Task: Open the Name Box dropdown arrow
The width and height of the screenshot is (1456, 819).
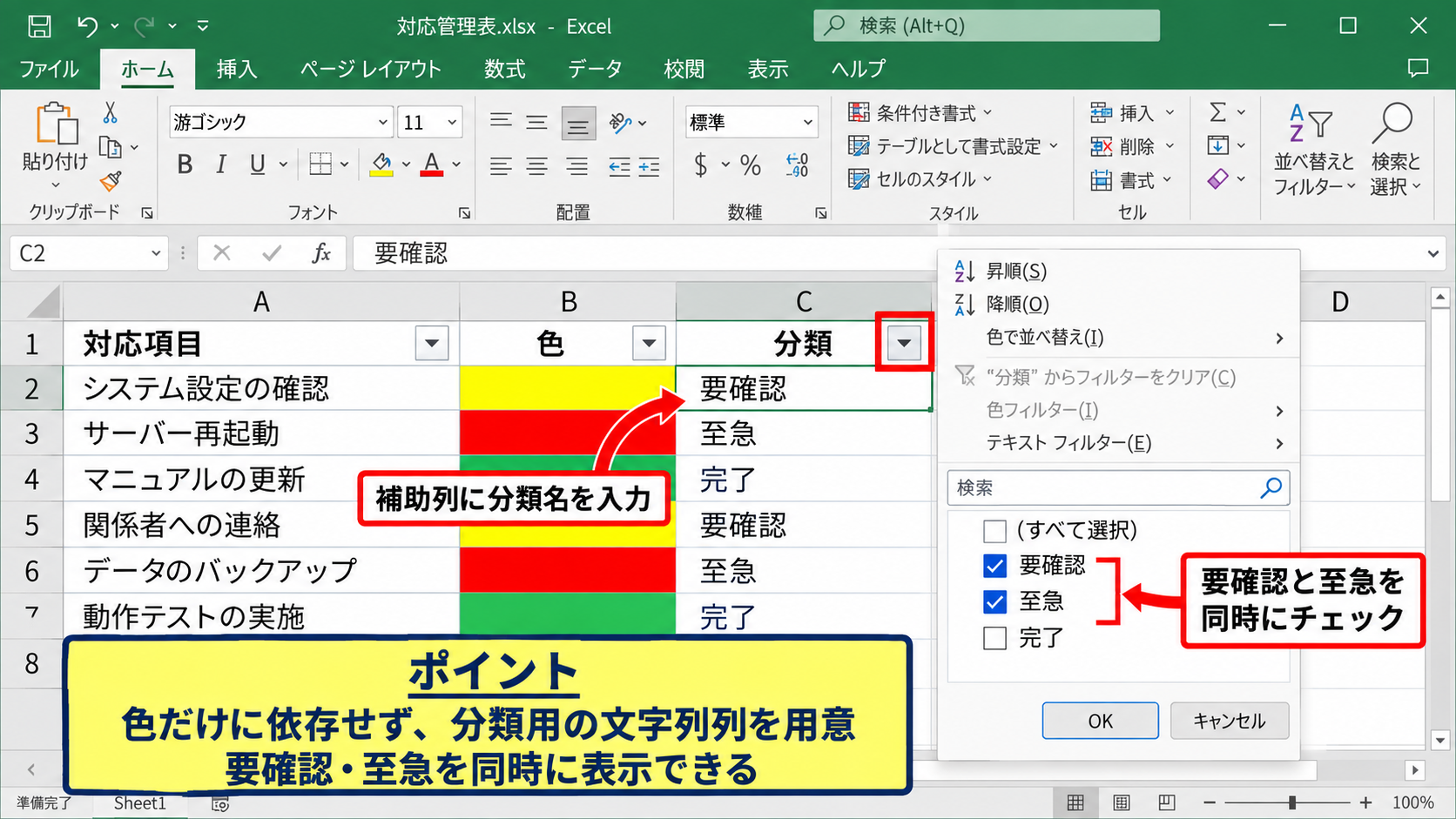Action: (156, 253)
